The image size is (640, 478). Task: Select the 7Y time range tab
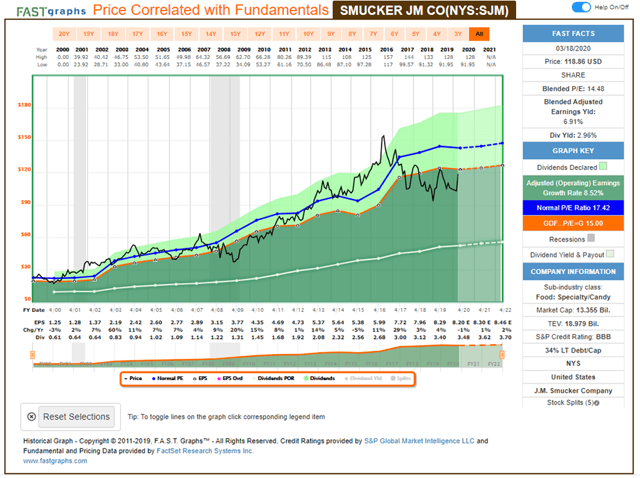click(x=374, y=34)
